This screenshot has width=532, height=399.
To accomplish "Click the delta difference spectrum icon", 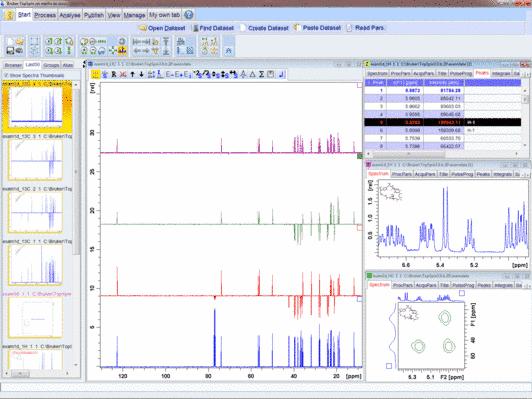I will [x=252, y=74].
